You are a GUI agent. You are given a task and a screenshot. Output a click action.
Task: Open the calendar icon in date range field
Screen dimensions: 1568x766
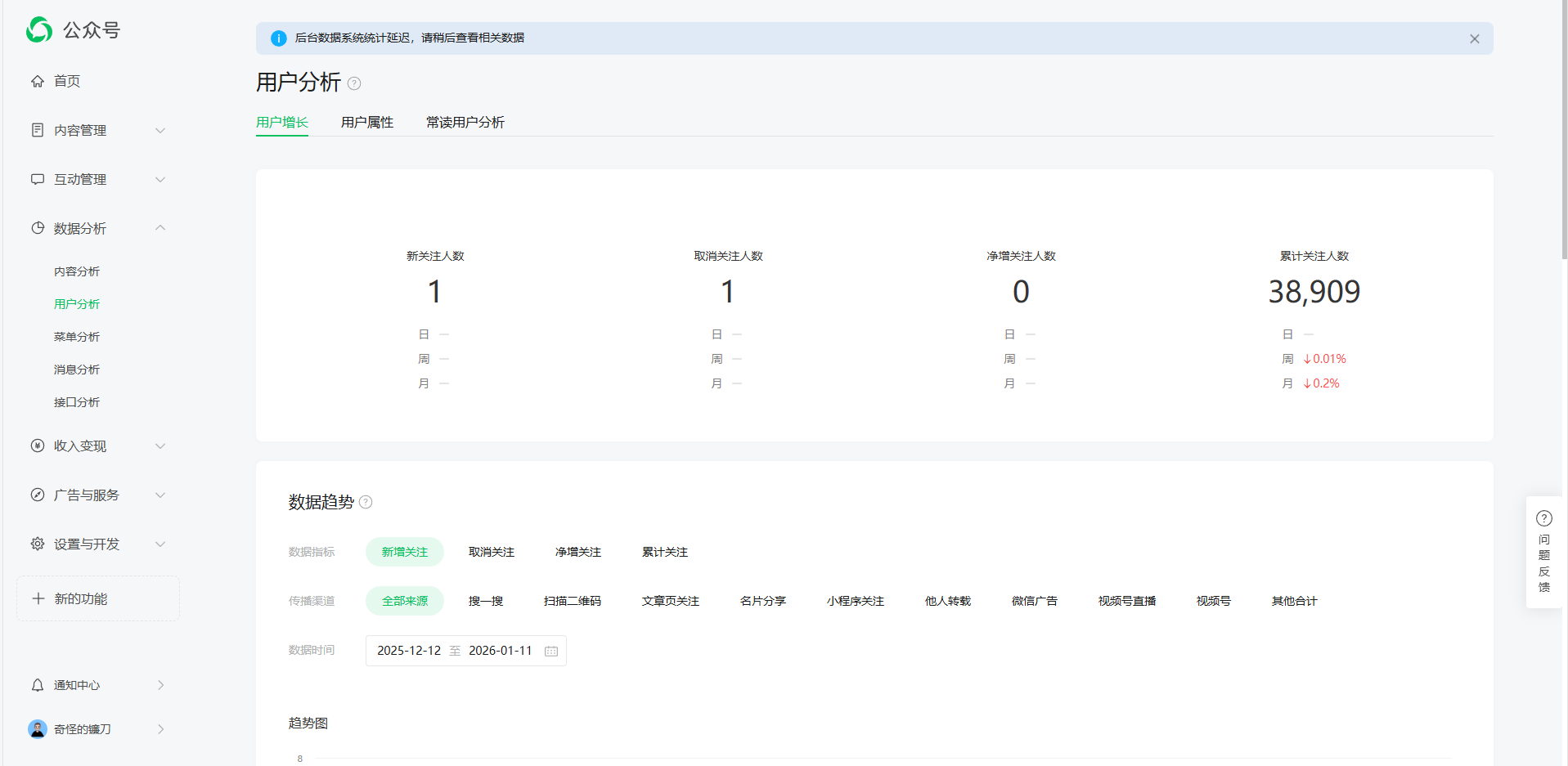[x=551, y=651]
